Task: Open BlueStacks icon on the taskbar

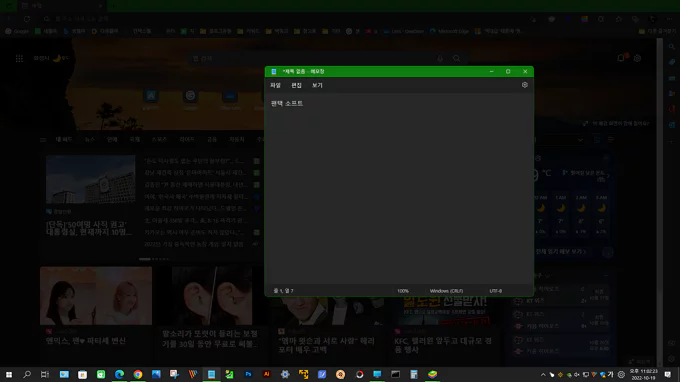Action: coord(432,374)
